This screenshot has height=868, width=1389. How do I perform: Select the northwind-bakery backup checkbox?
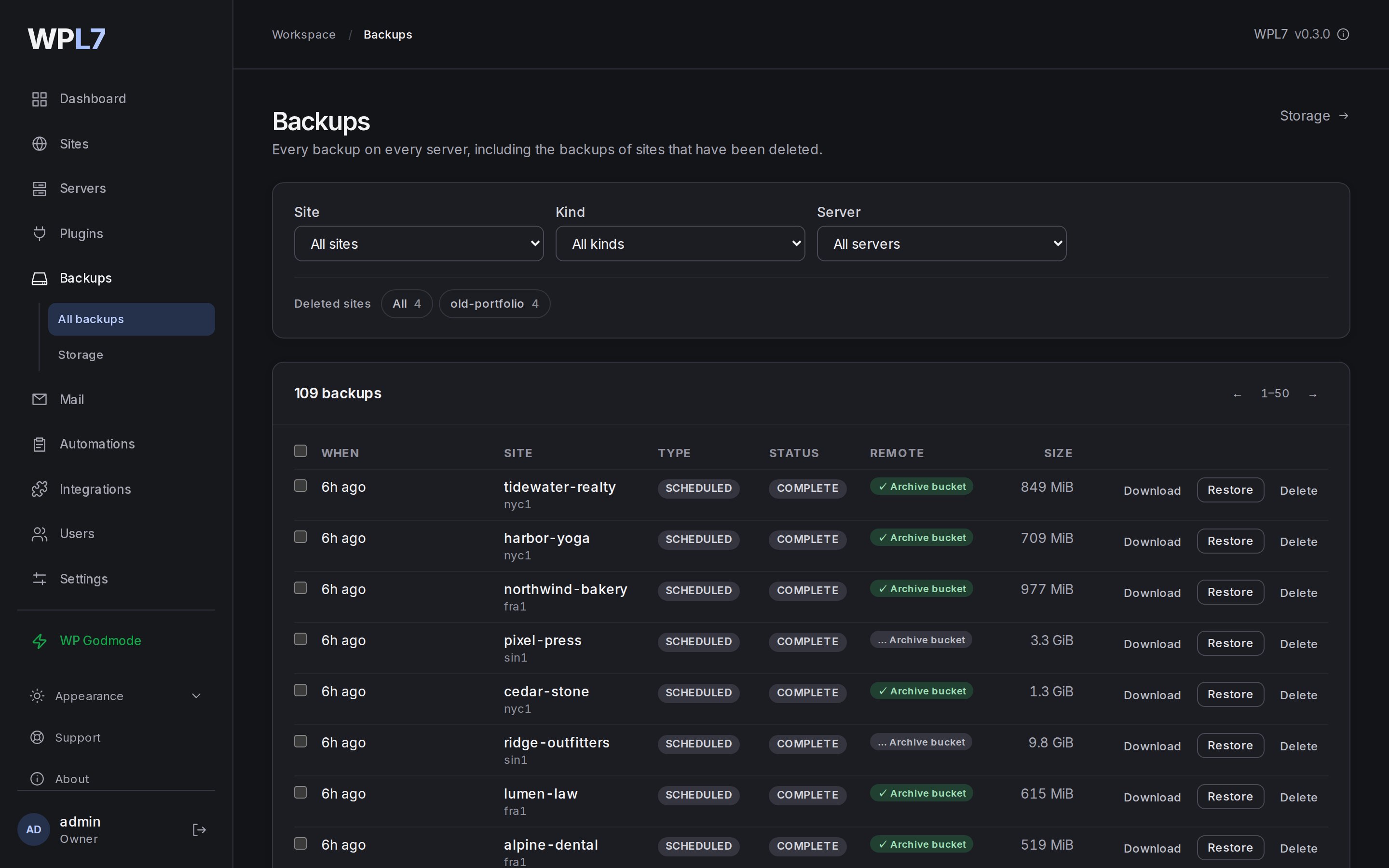tap(300, 588)
